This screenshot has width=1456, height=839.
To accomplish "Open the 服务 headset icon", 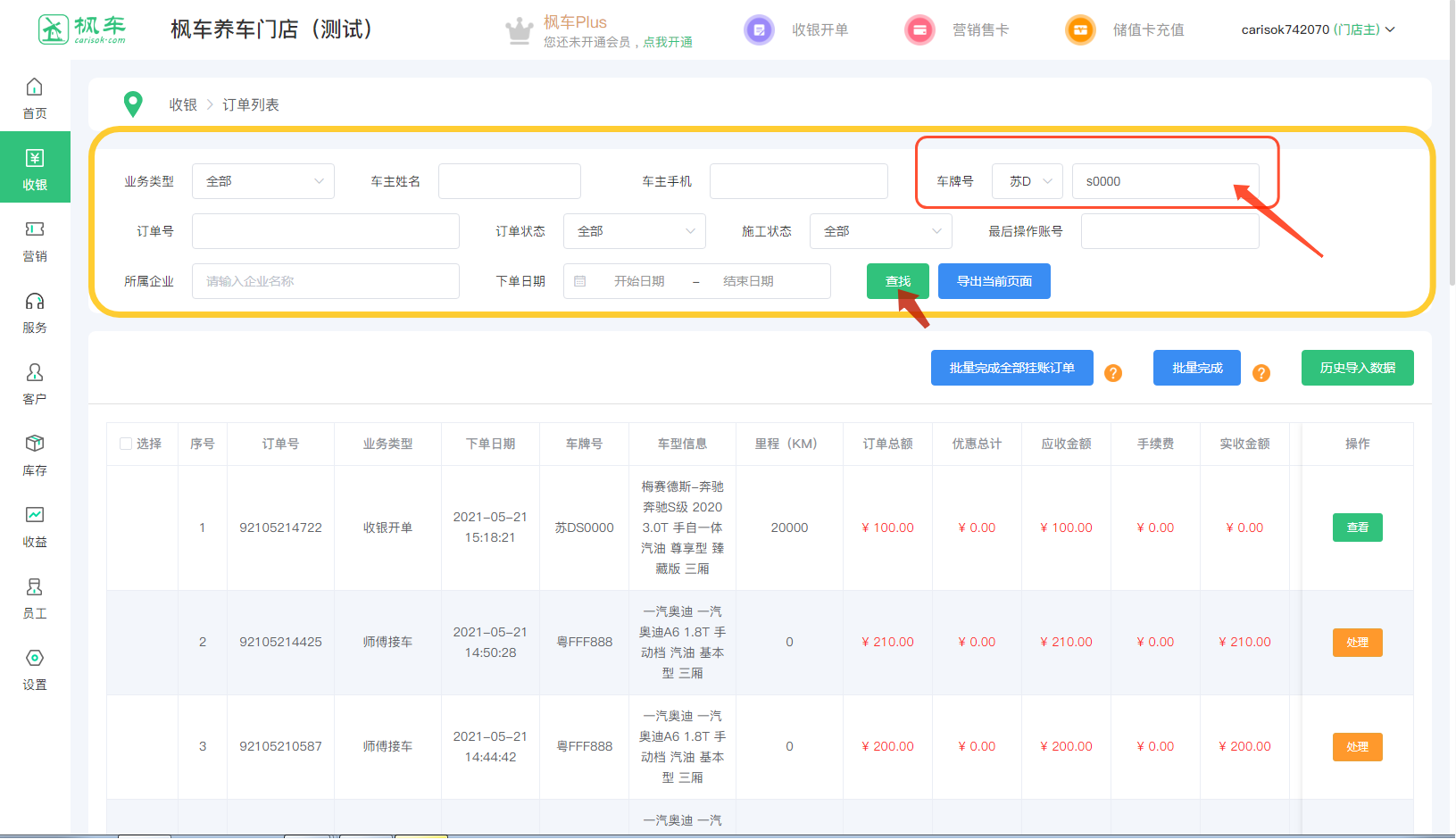I will click(x=35, y=302).
